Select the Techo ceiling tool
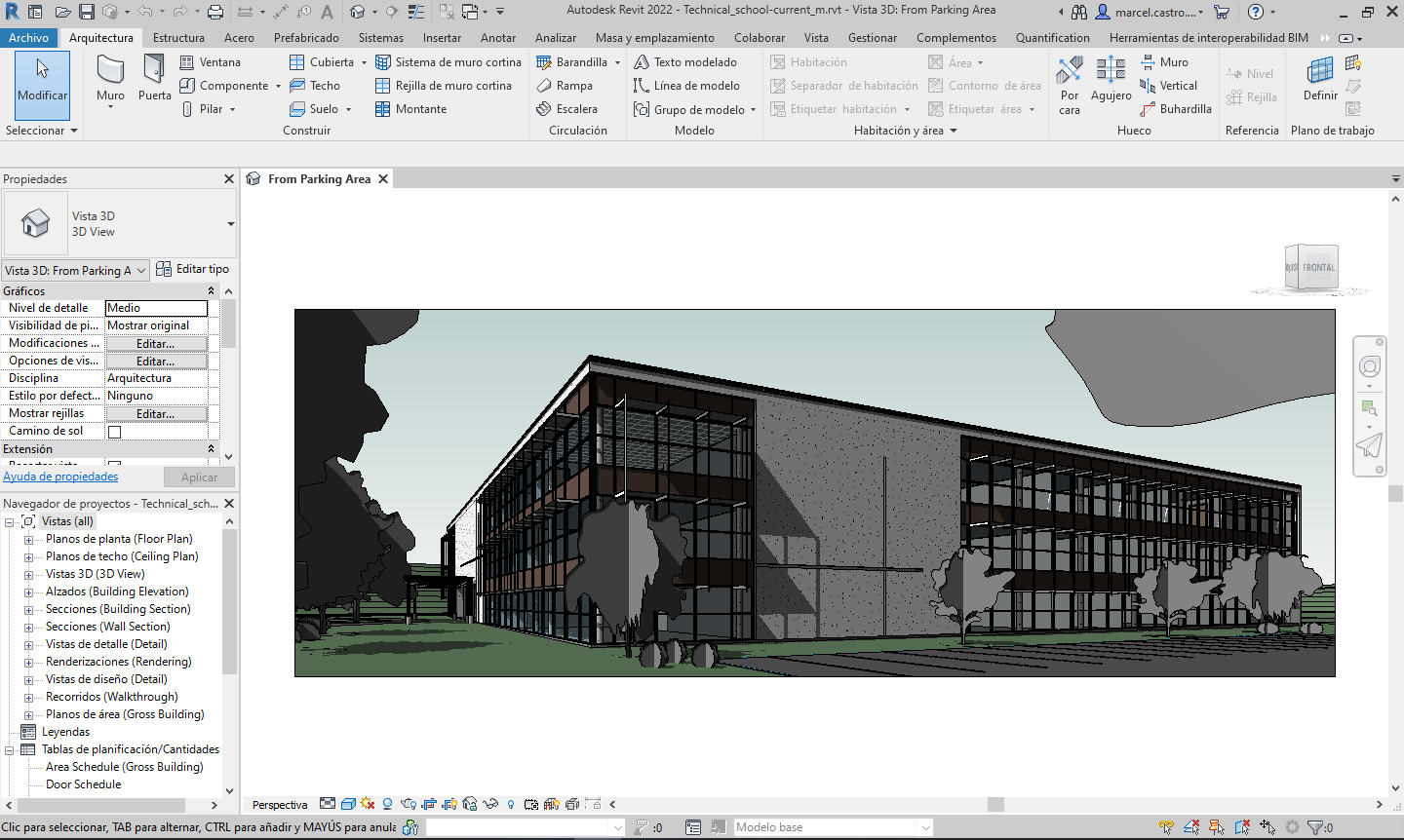This screenshot has height=840, width=1404. point(315,85)
